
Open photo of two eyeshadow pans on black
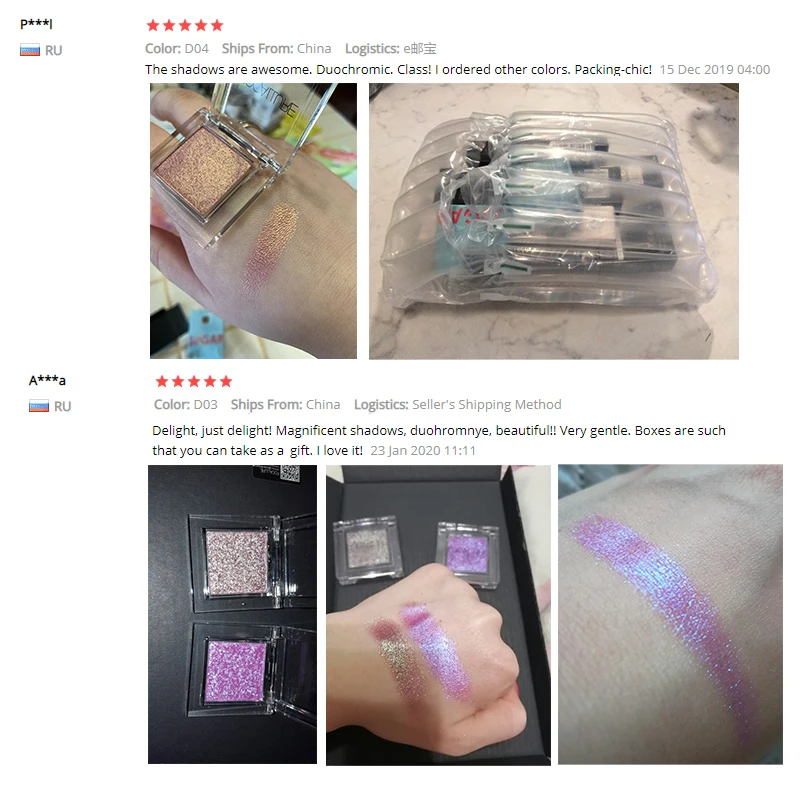click(x=232, y=614)
